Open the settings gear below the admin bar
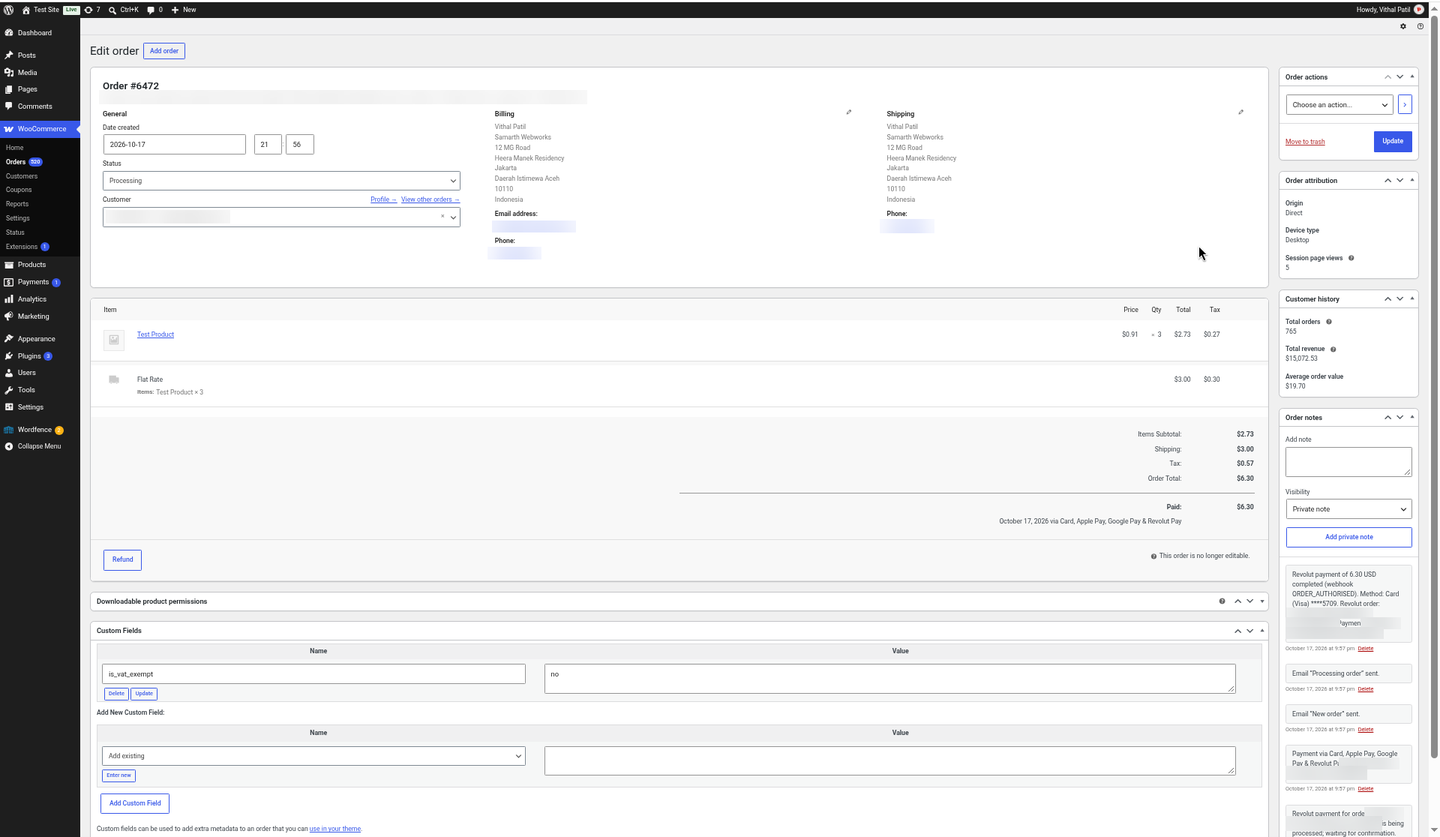 click(1403, 26)
